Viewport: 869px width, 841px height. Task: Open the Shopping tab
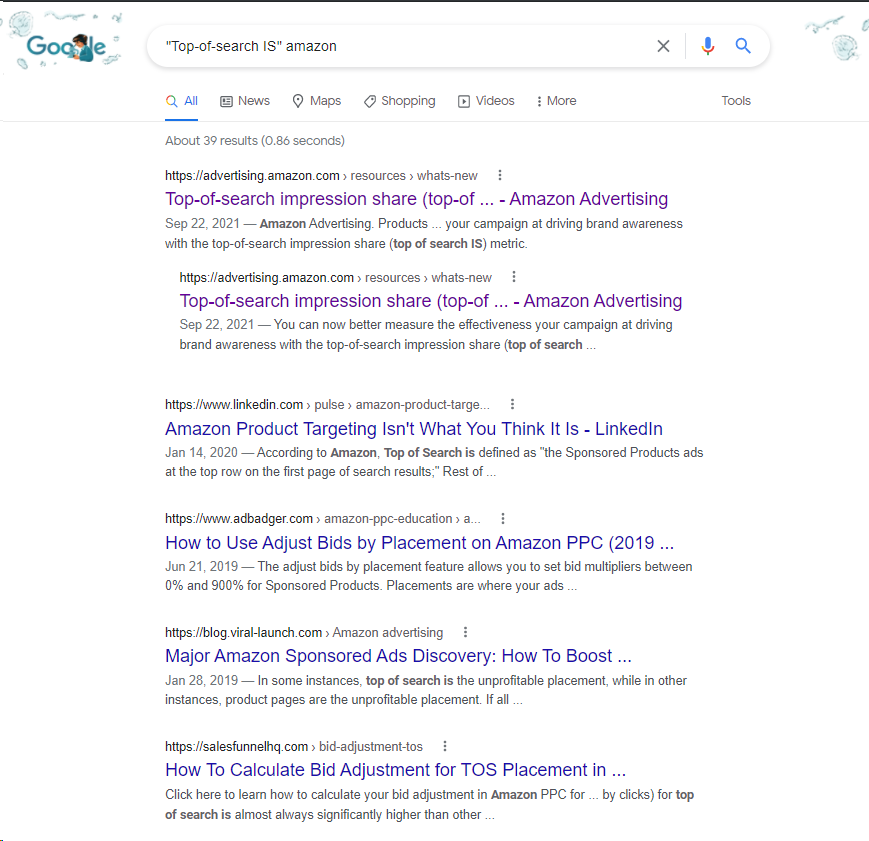point(400,101)
